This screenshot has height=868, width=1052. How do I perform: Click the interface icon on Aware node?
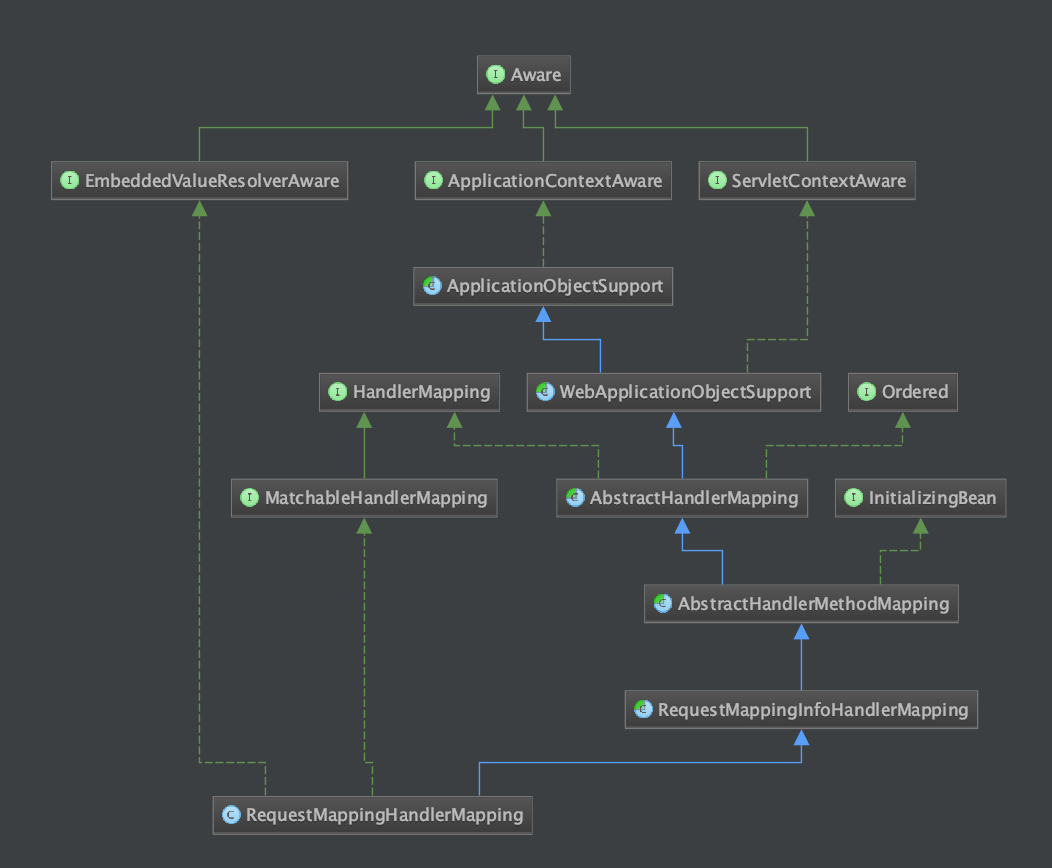[495, 74]
